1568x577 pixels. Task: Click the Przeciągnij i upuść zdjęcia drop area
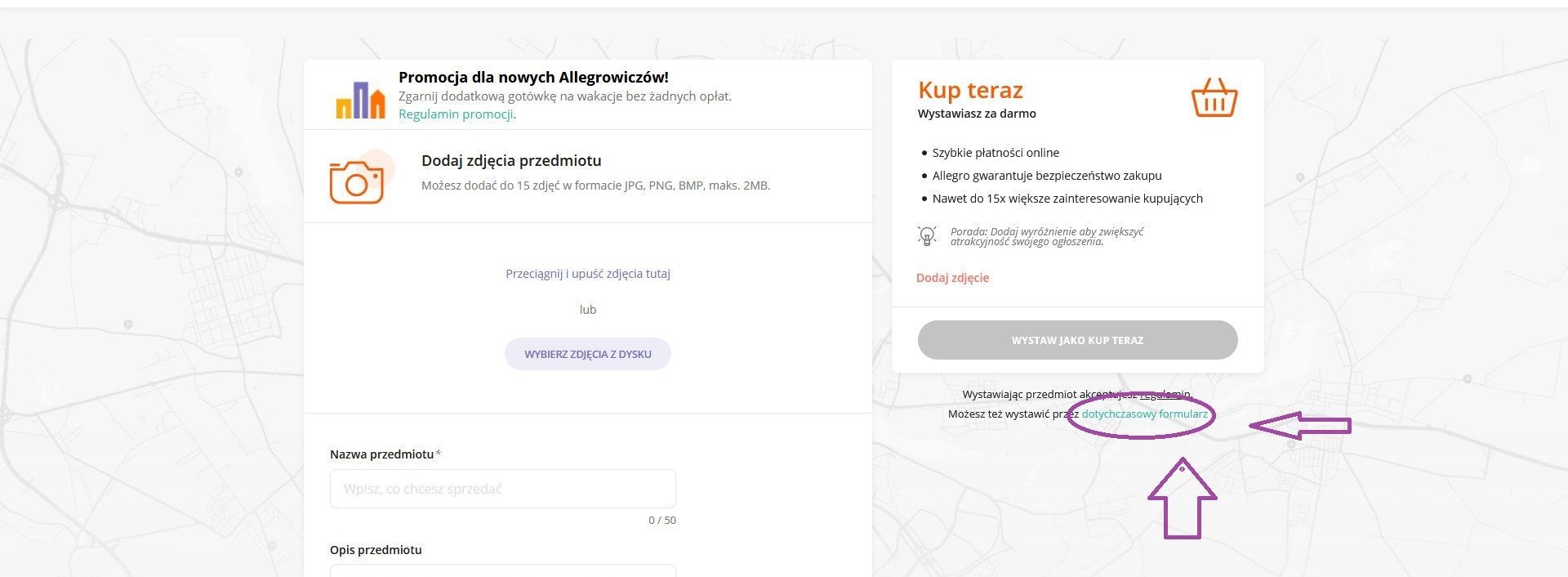point(587,274)
